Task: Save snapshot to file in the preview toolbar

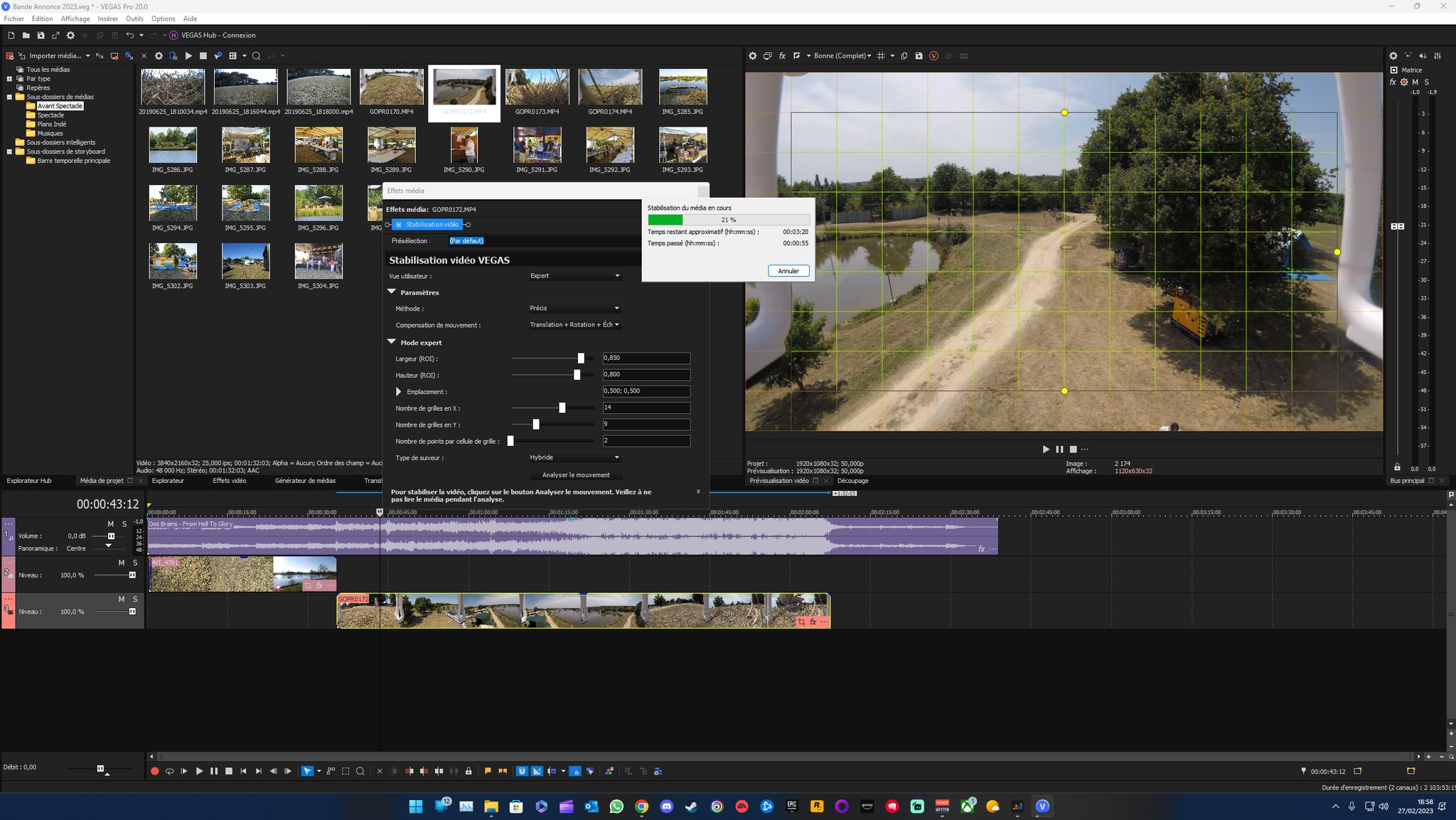Action: 919,55
